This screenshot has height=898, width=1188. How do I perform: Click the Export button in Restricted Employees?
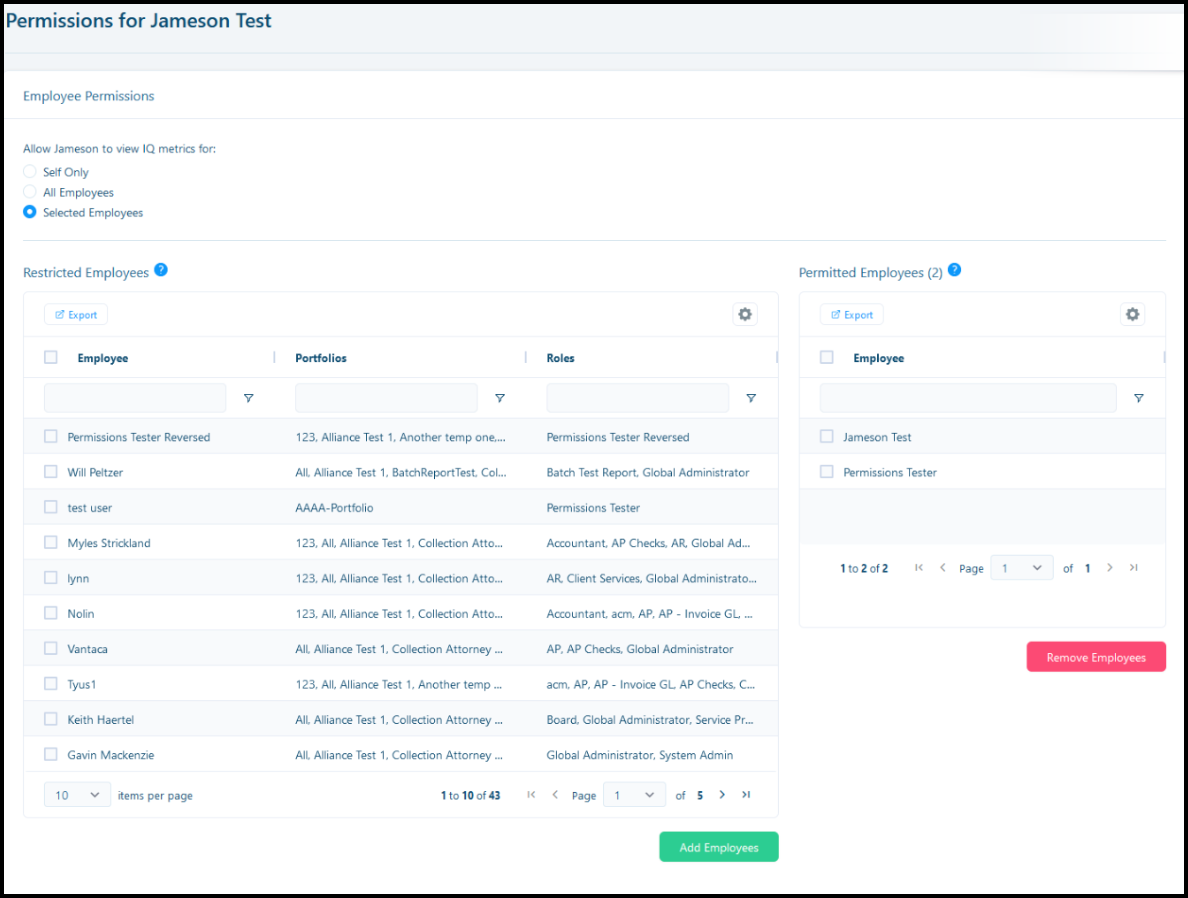click(x=76, y=314)
